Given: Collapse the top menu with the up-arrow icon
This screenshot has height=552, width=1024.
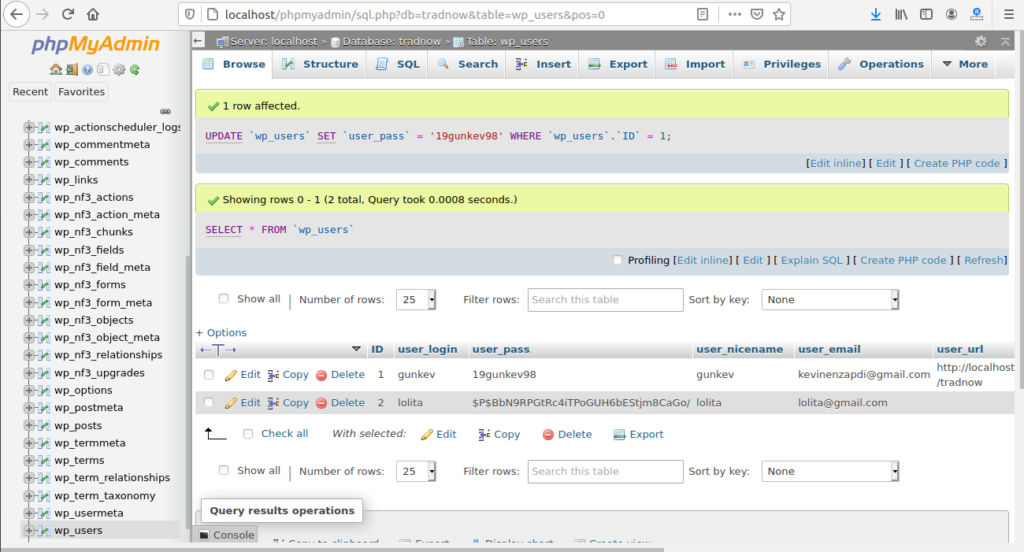Looking at the screenshot, I should pyautogui.click(x=1005, y=41).
